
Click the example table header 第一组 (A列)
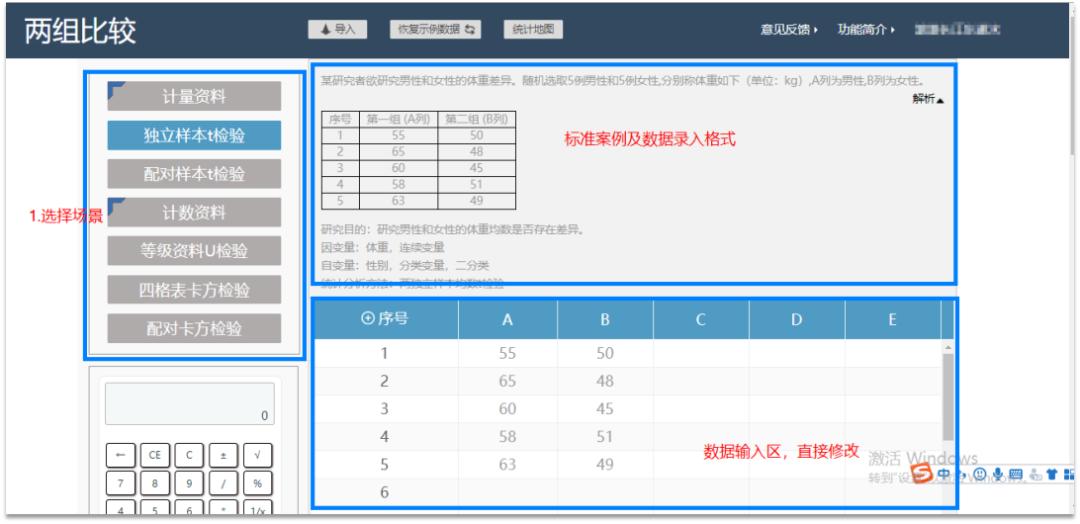coord(398,119)
